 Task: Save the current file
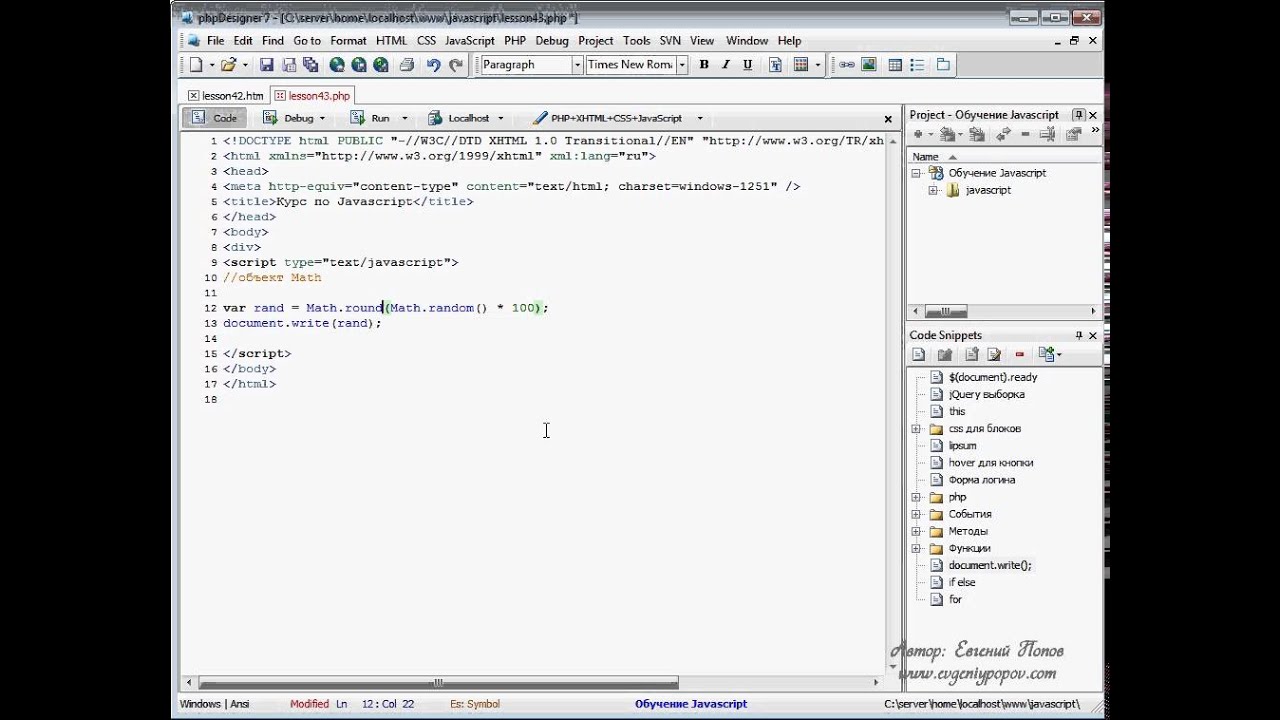[267, 65]
